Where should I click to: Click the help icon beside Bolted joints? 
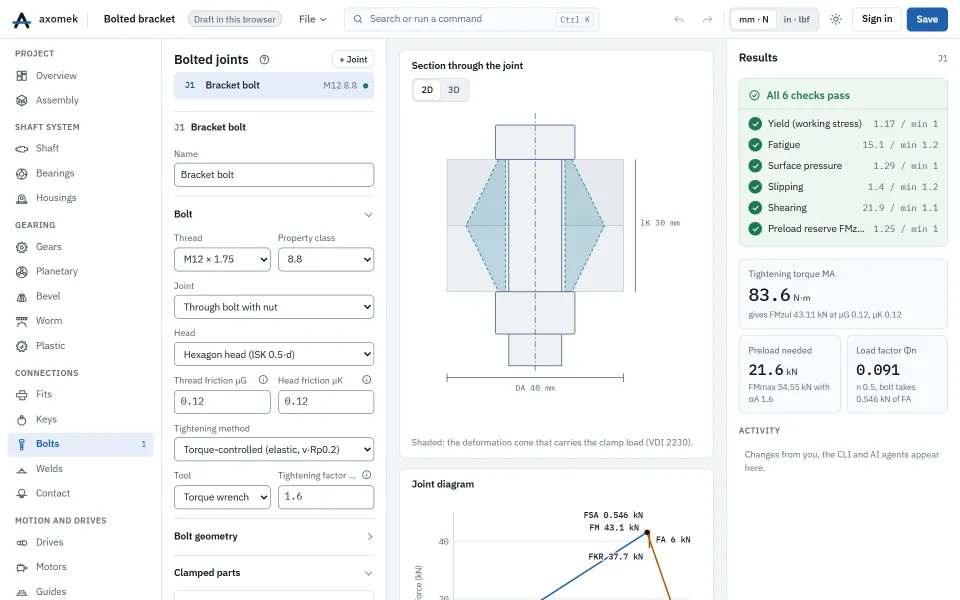click(x=264, y=59)
